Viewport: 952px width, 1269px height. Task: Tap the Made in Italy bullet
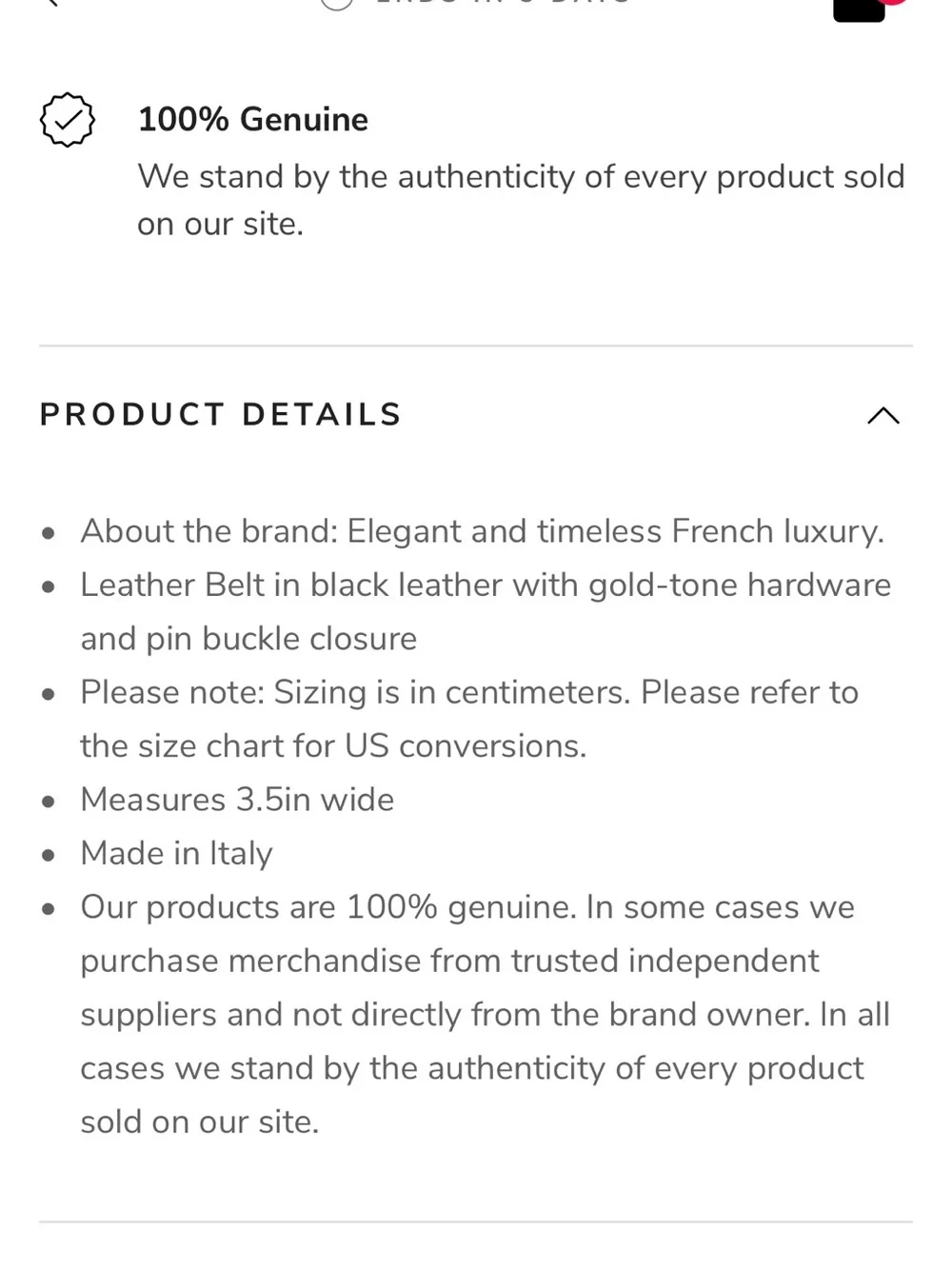click(176, 854)
